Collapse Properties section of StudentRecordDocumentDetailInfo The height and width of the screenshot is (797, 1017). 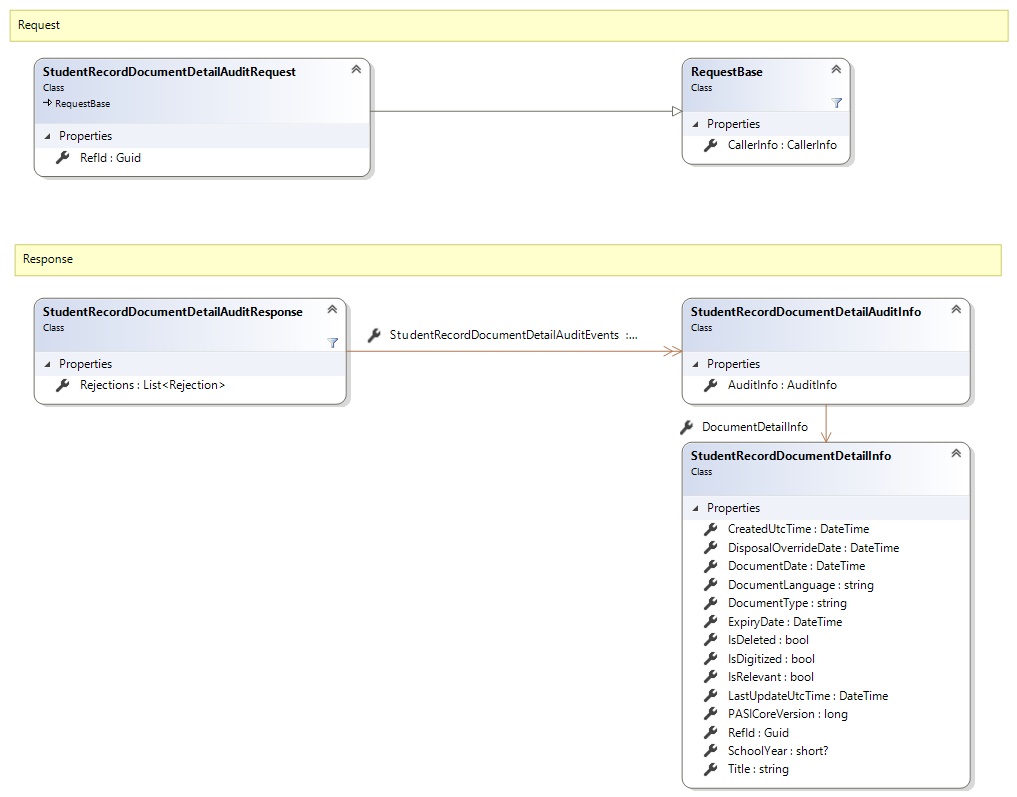point(692,508)
